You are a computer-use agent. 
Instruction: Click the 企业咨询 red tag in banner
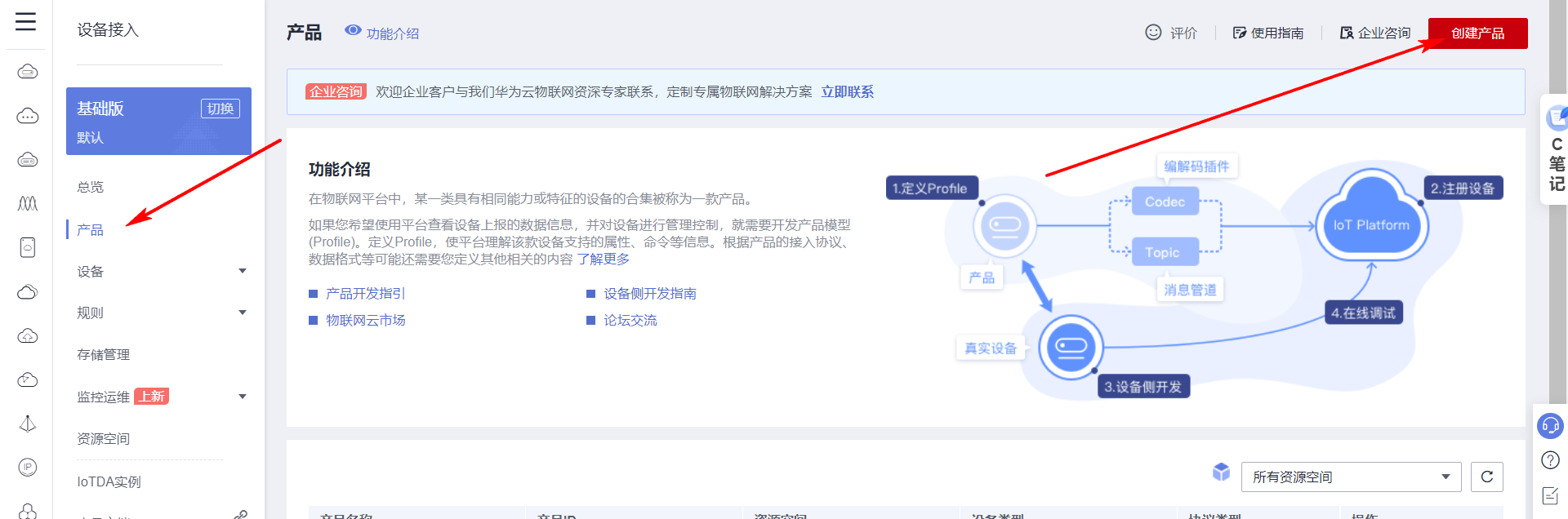(336, 91)
